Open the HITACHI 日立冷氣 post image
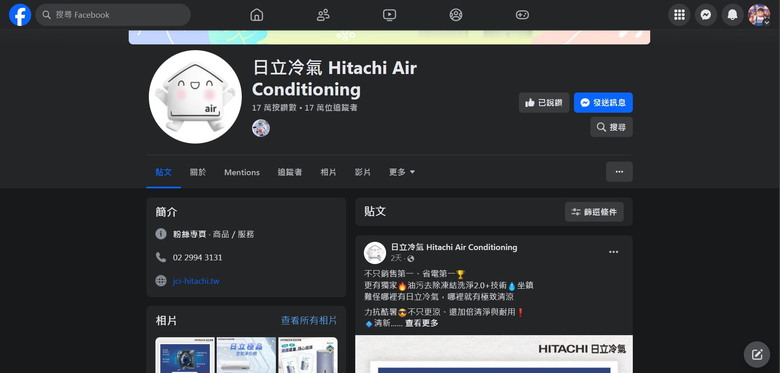This screenshot has height=373, width=780. pos(494,354)
